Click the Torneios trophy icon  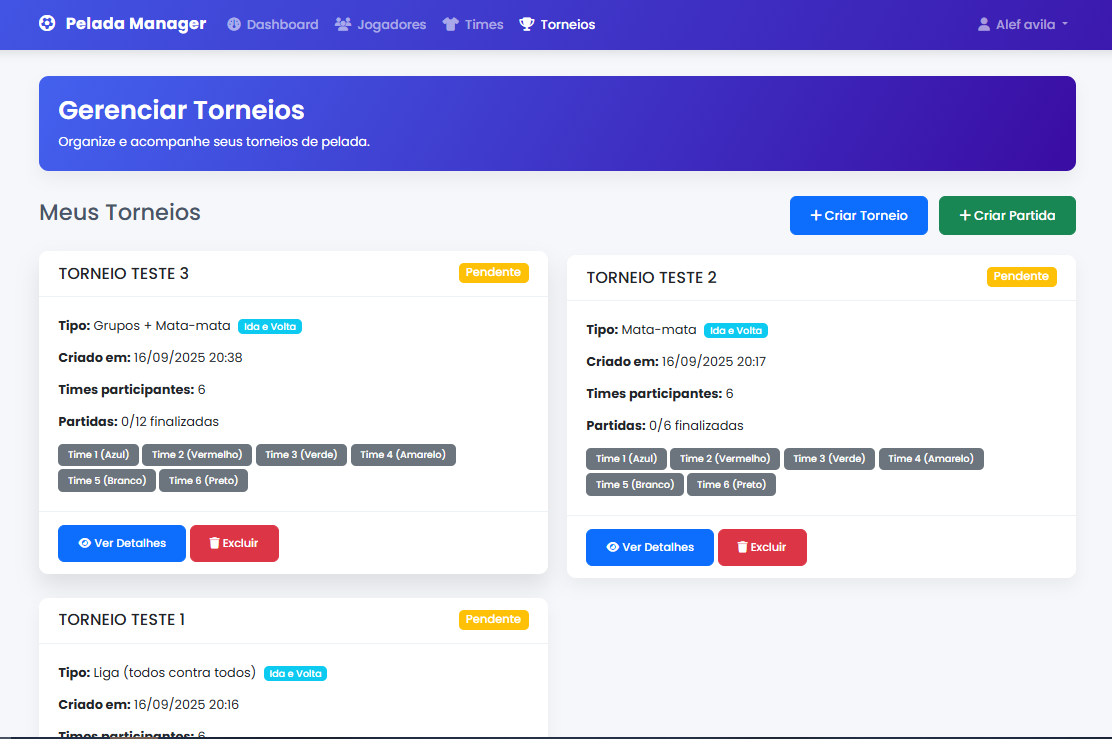tap(527, 25)
